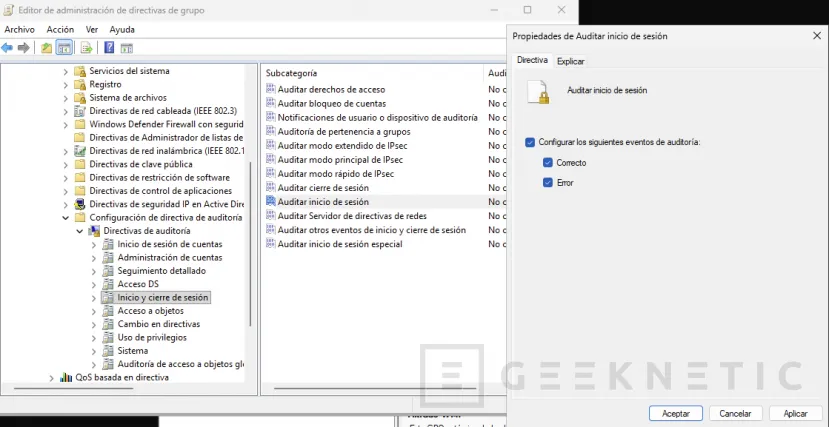Select the Sistema audit category item

pyautogui.click(x=133, y=350)
